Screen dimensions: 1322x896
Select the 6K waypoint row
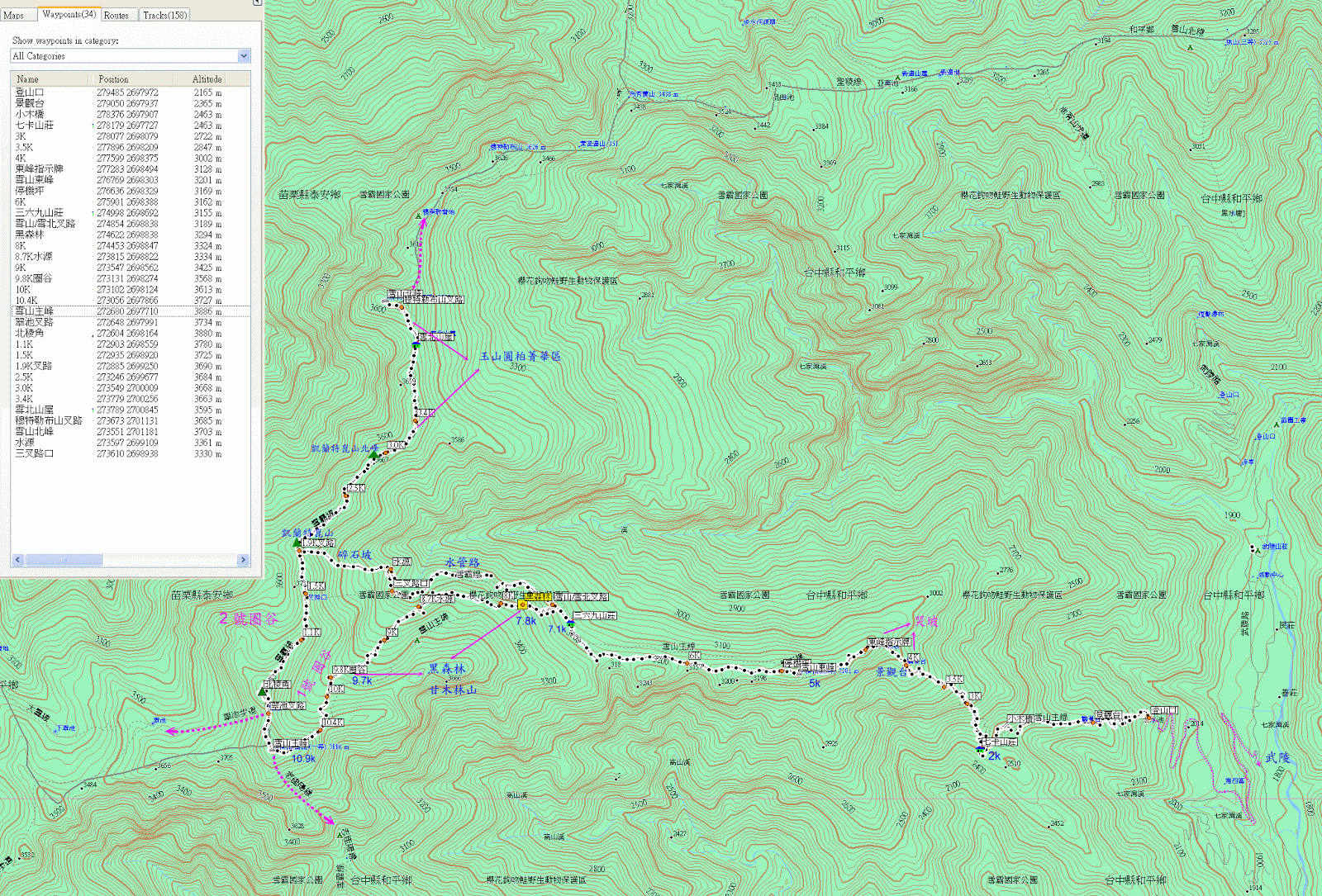coord(131,201)
